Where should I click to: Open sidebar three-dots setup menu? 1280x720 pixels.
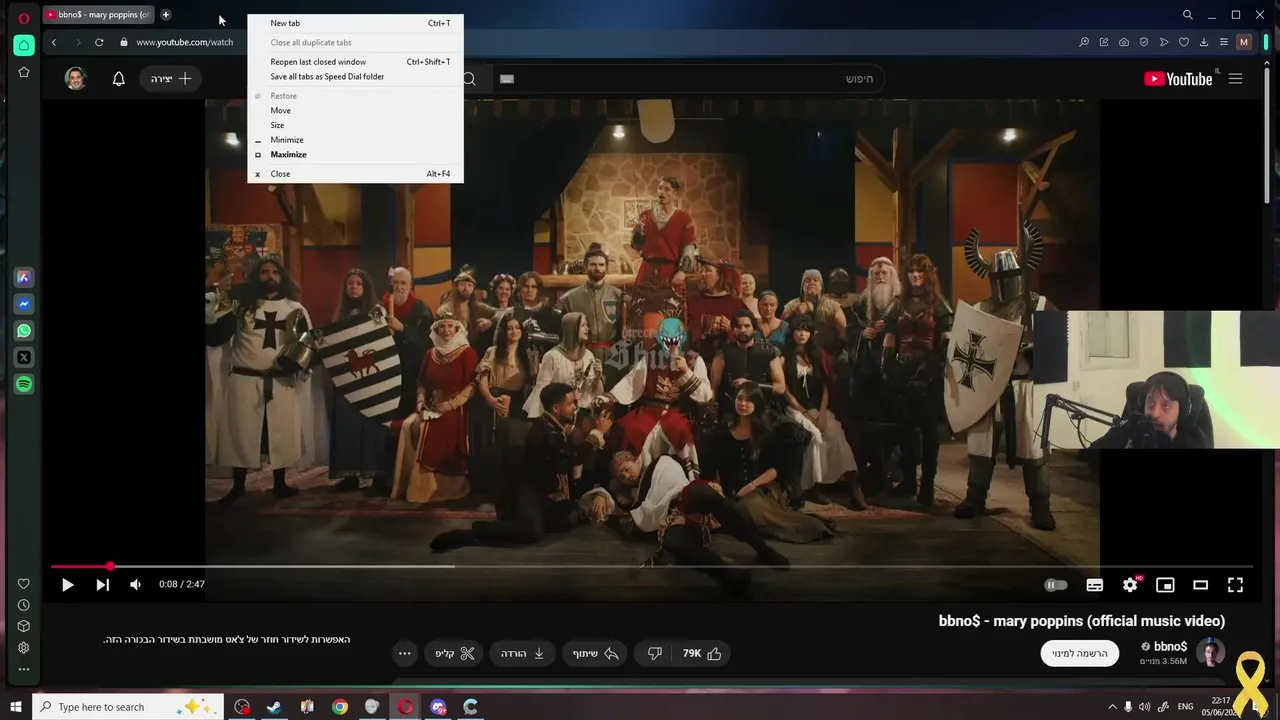coord(24,669)
